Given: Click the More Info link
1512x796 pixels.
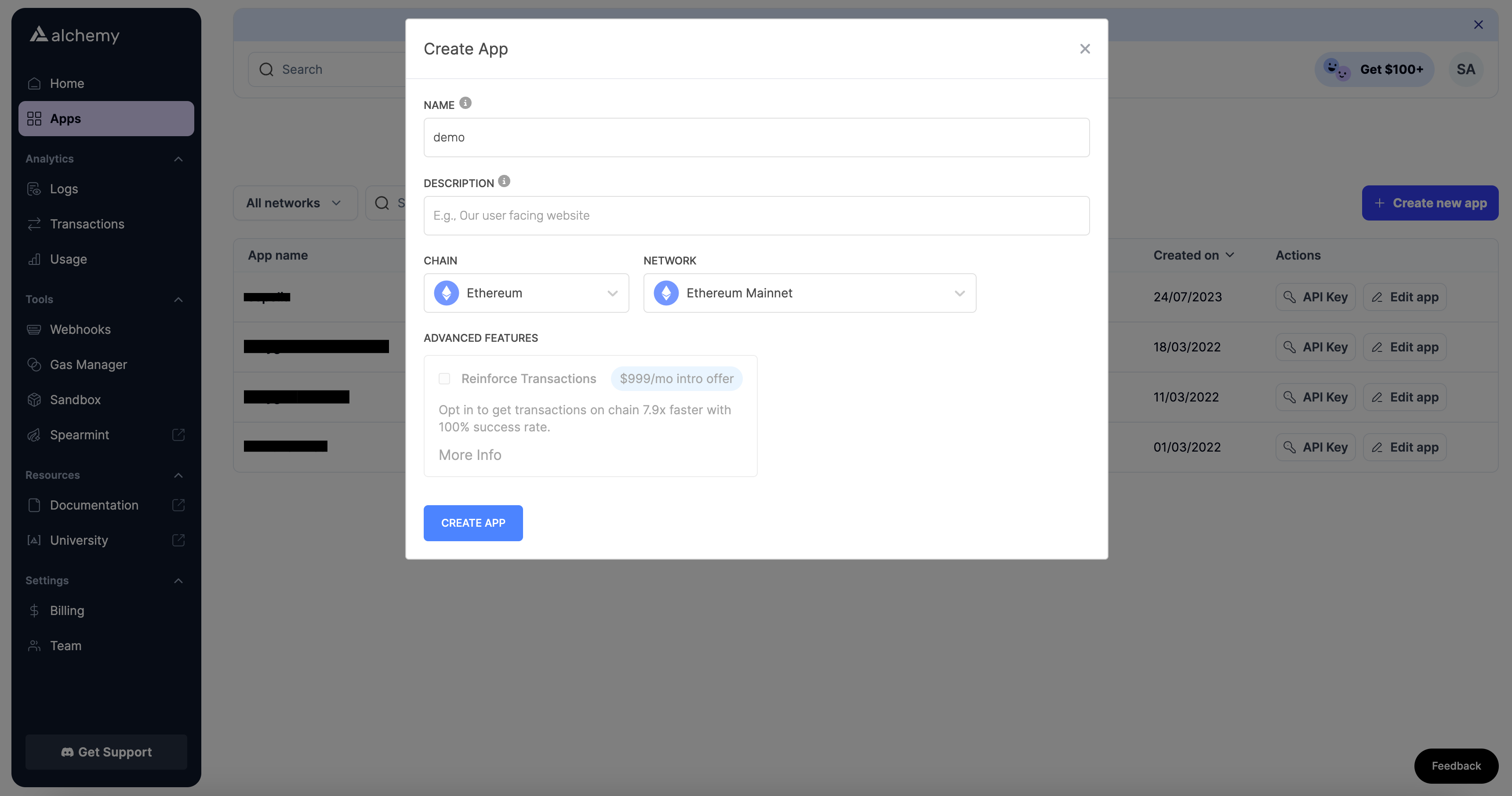Looking at the screenshot, I should [x=469, y=455].
